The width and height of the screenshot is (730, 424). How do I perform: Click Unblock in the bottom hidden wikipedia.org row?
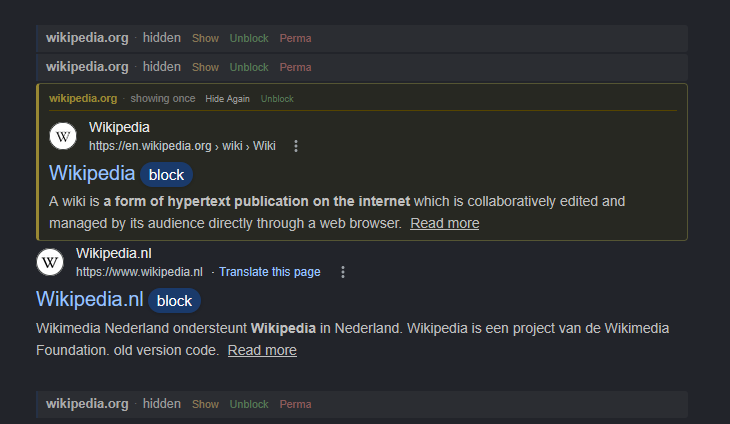249,404
